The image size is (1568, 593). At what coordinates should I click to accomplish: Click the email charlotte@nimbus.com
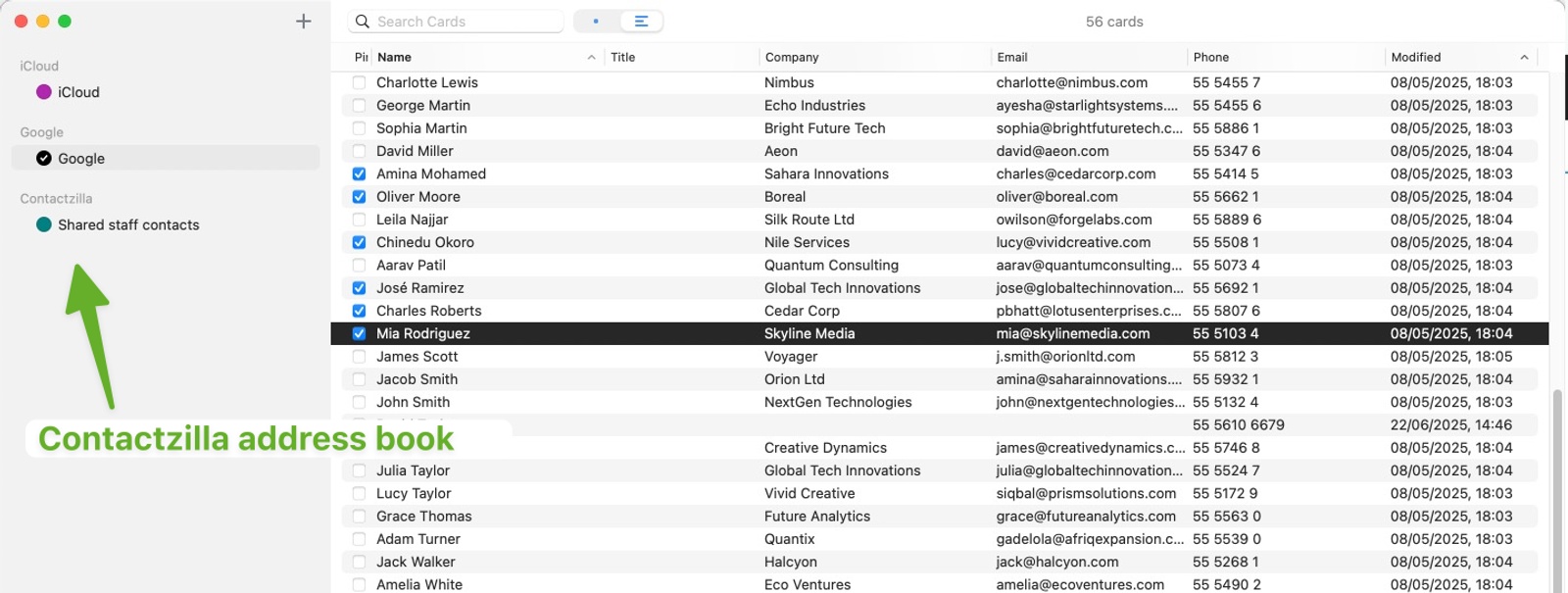click(x=1072, y=82)
